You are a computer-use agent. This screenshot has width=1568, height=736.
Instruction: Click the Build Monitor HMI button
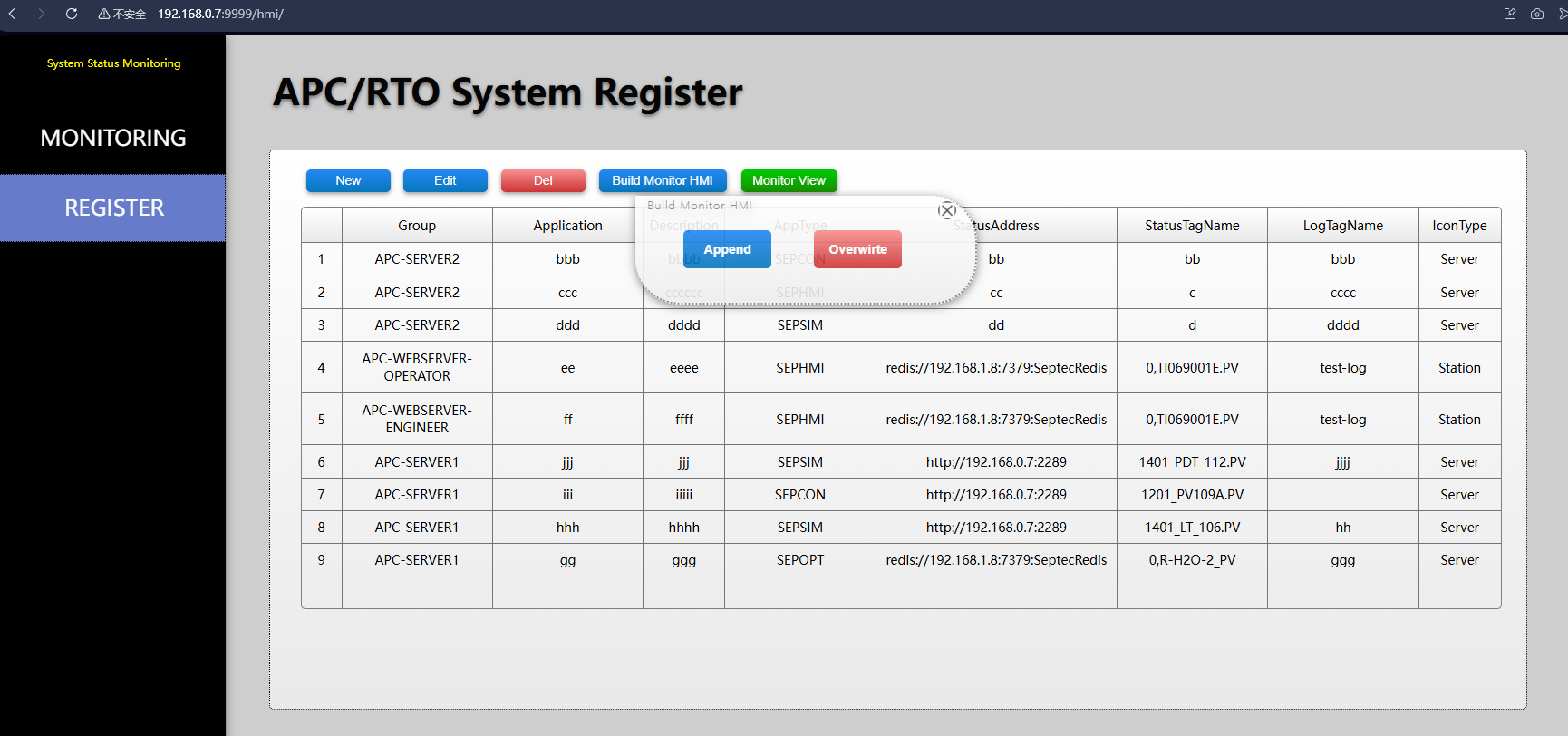[662, 180]
